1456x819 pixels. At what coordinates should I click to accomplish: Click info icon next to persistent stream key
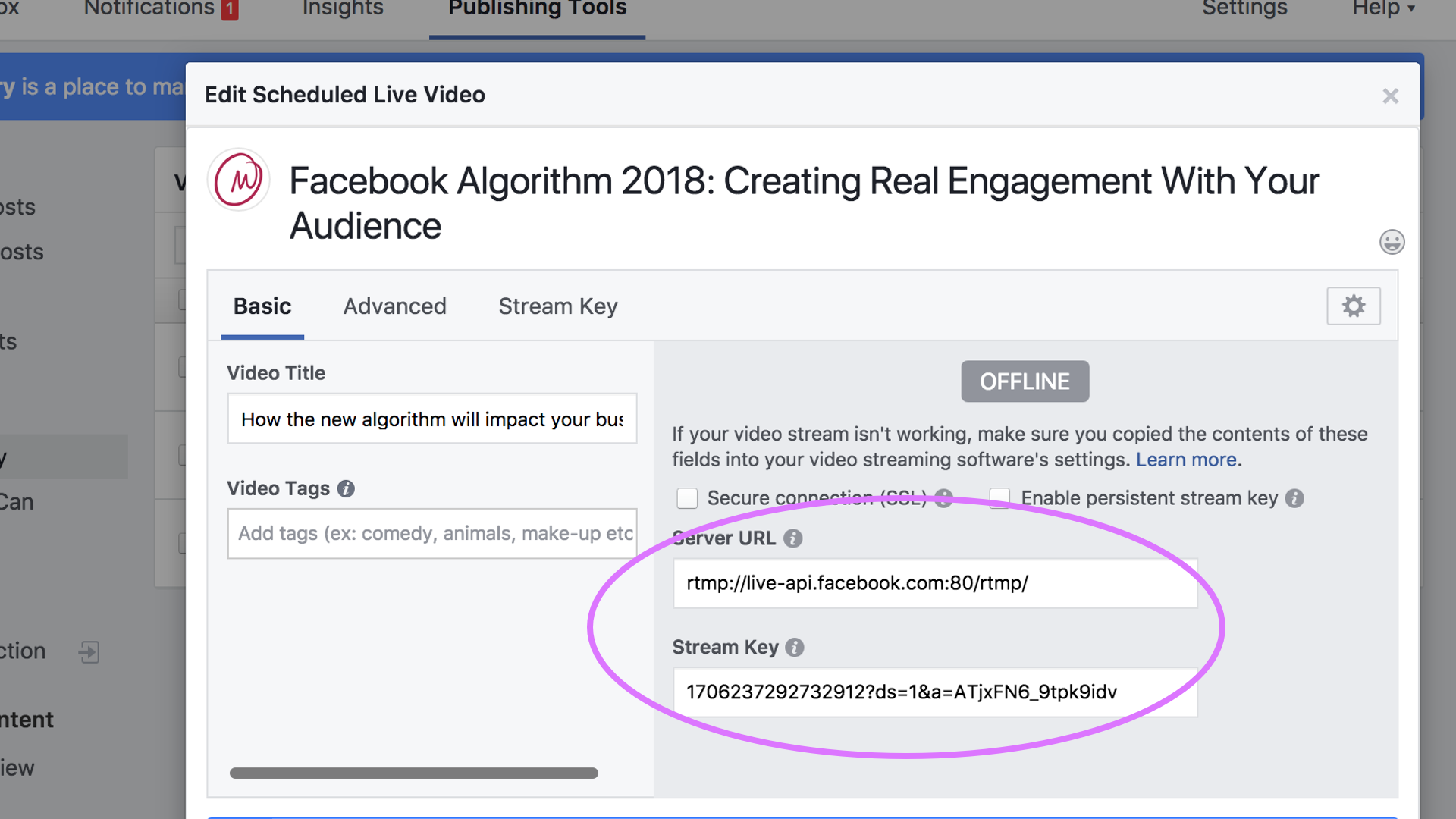point(1294,498)
